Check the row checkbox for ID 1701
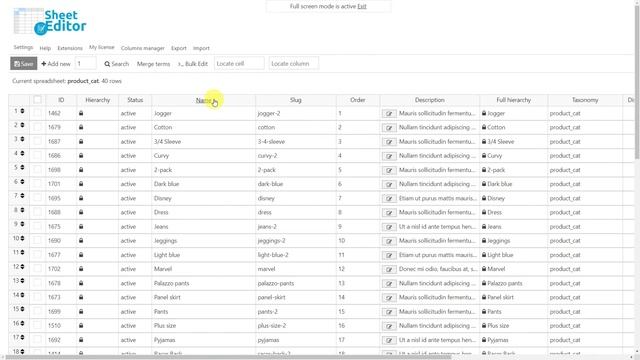640x360 pixels. pos(37,184)
